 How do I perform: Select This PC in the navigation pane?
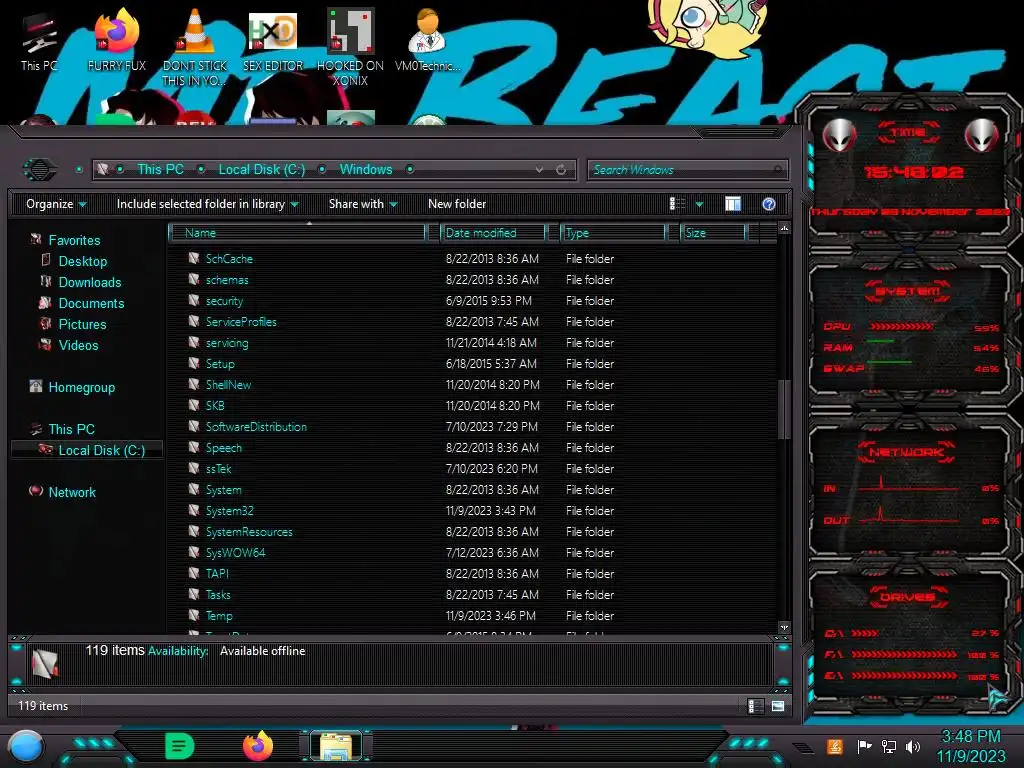[x=71, y=429]
